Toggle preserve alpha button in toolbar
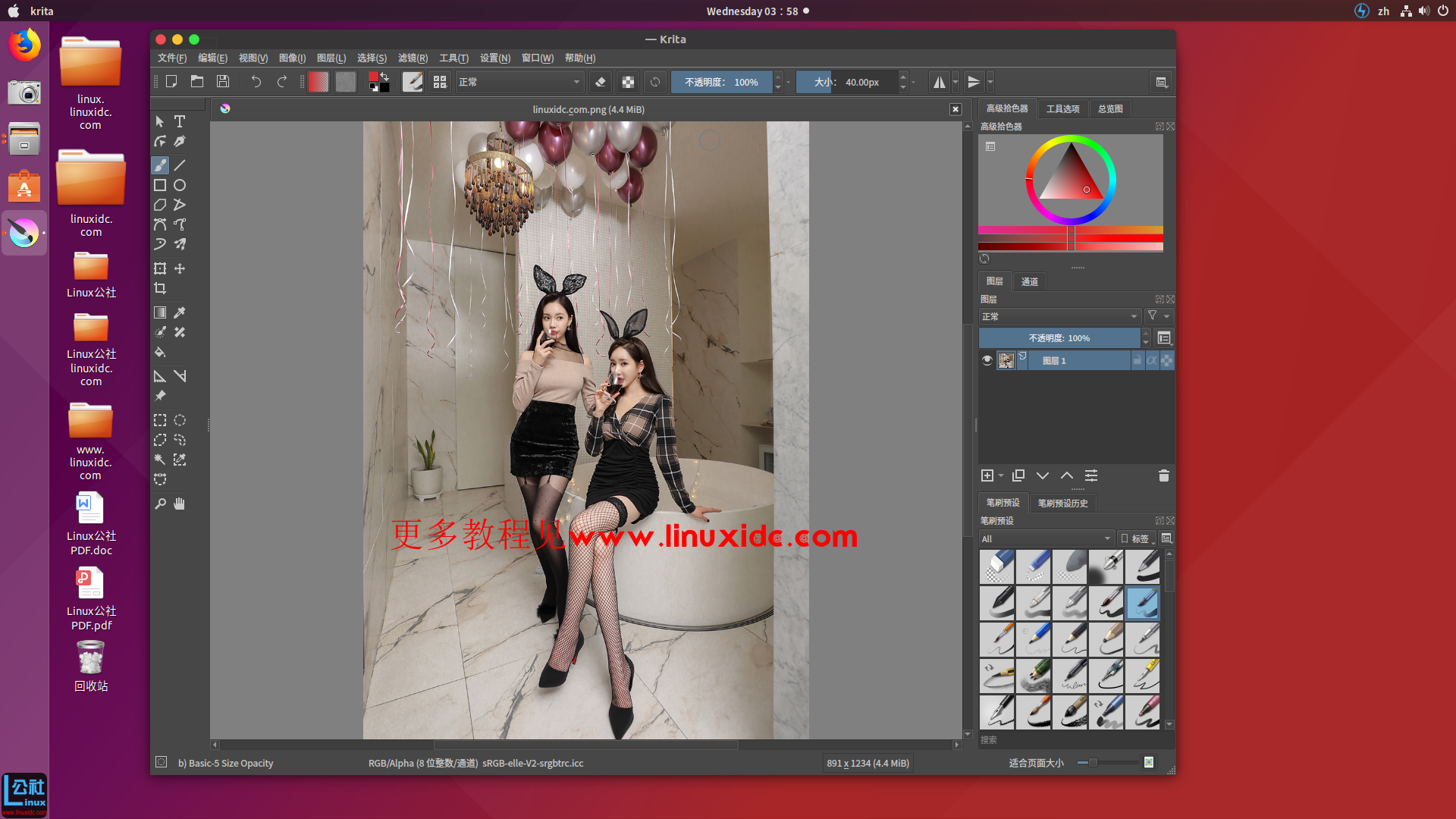The image size is (1456, 819). click(628, 82)
